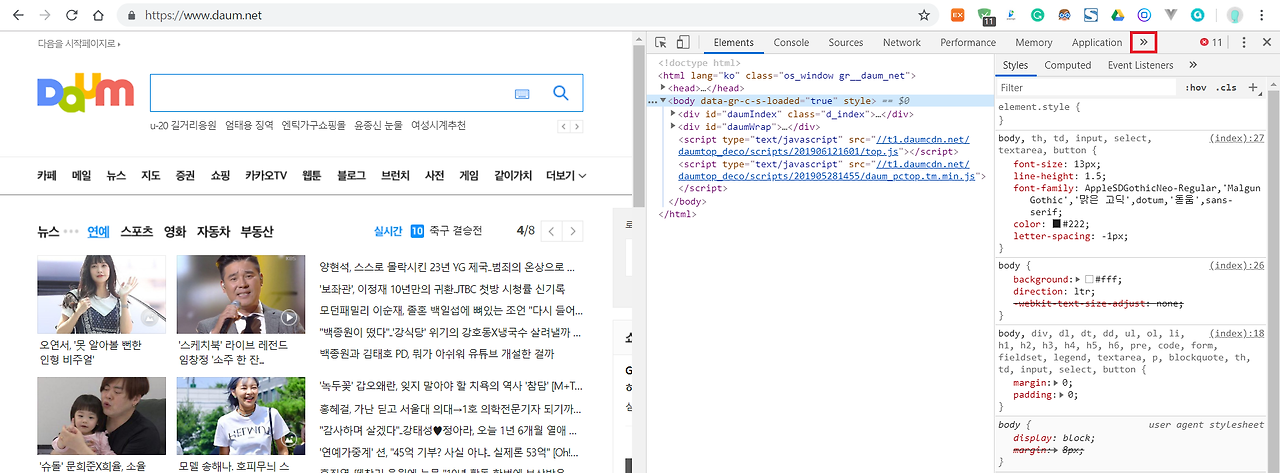Open the 오연서 news thumbnail image
The image size is (1280, 473).
click(102, 295)
